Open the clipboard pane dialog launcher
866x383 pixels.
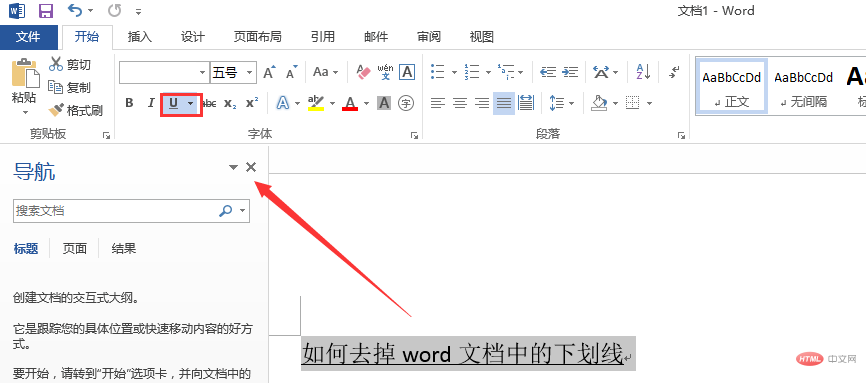(x=106, y=135)
